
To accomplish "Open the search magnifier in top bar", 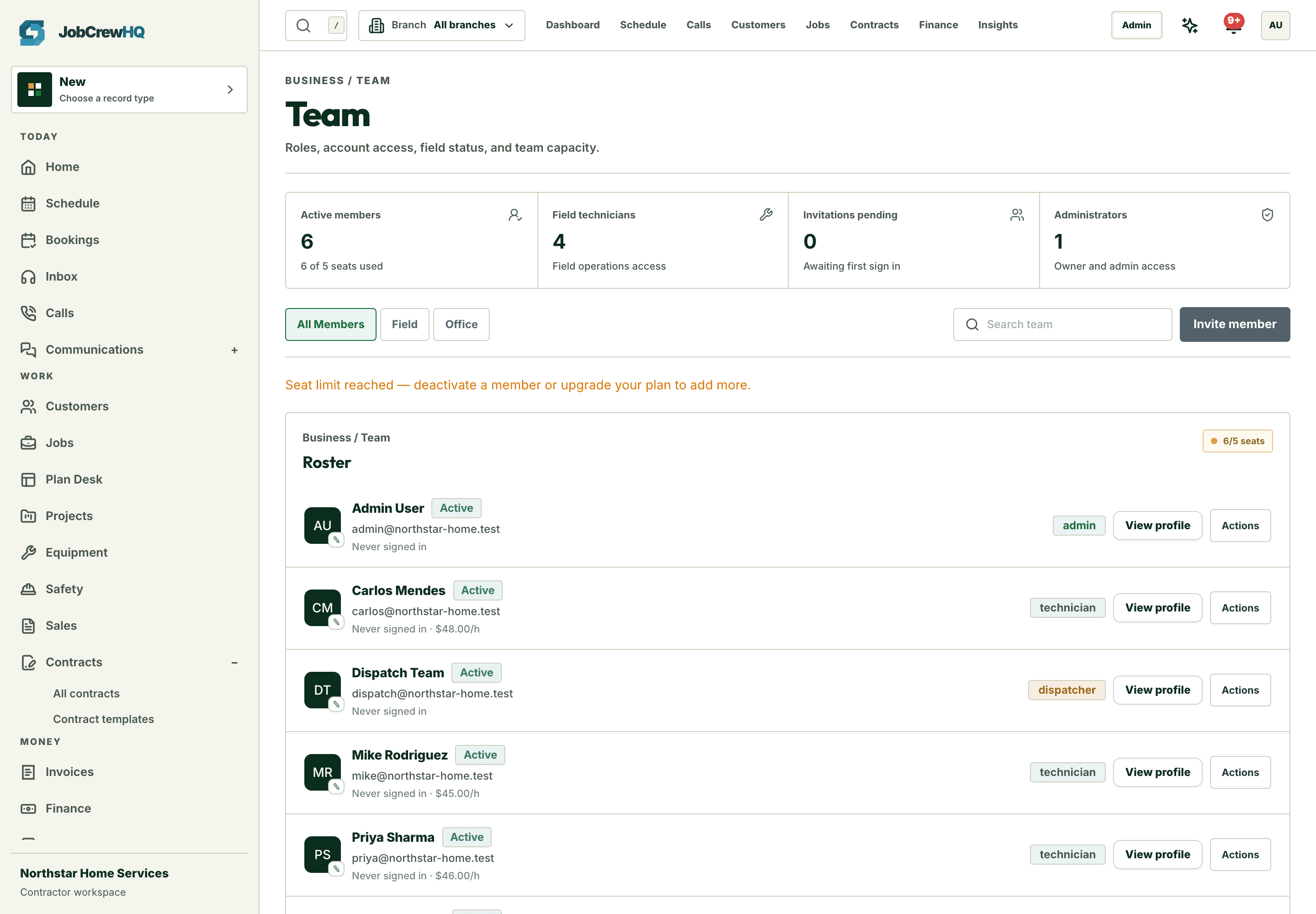I will (x=303, y=25).
